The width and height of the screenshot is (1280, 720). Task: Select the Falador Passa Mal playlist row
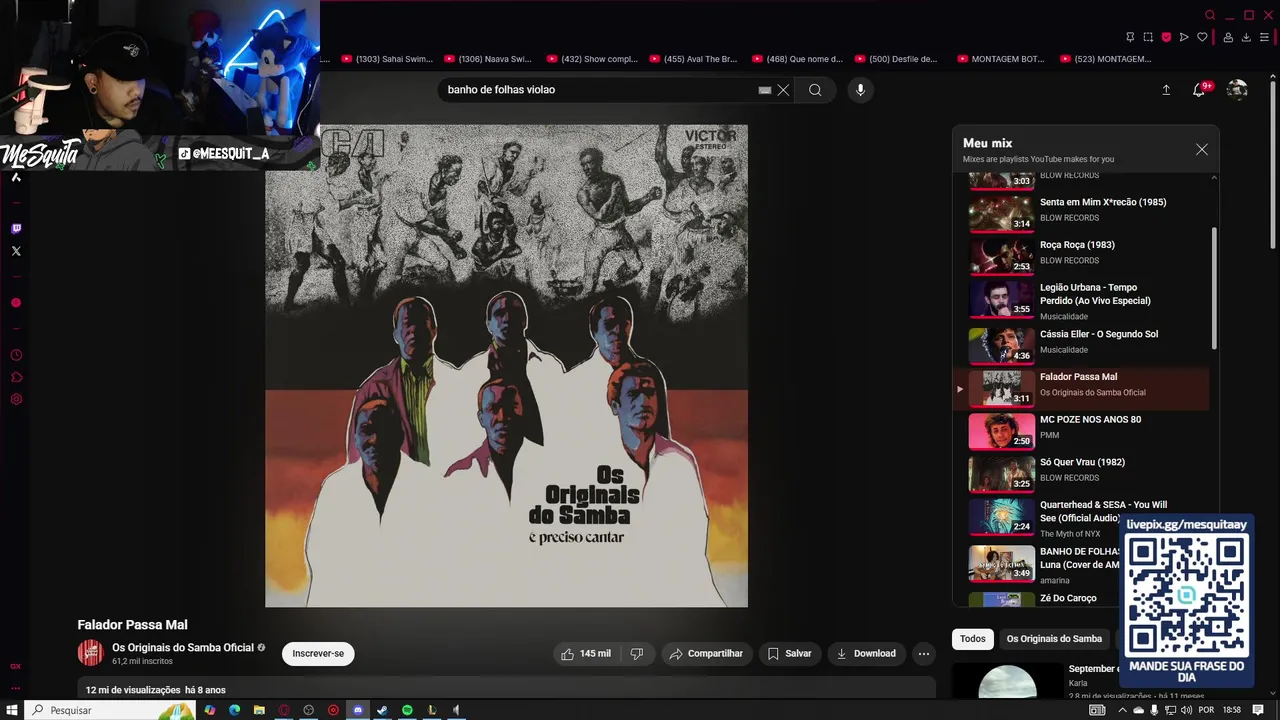point(1082,388)
